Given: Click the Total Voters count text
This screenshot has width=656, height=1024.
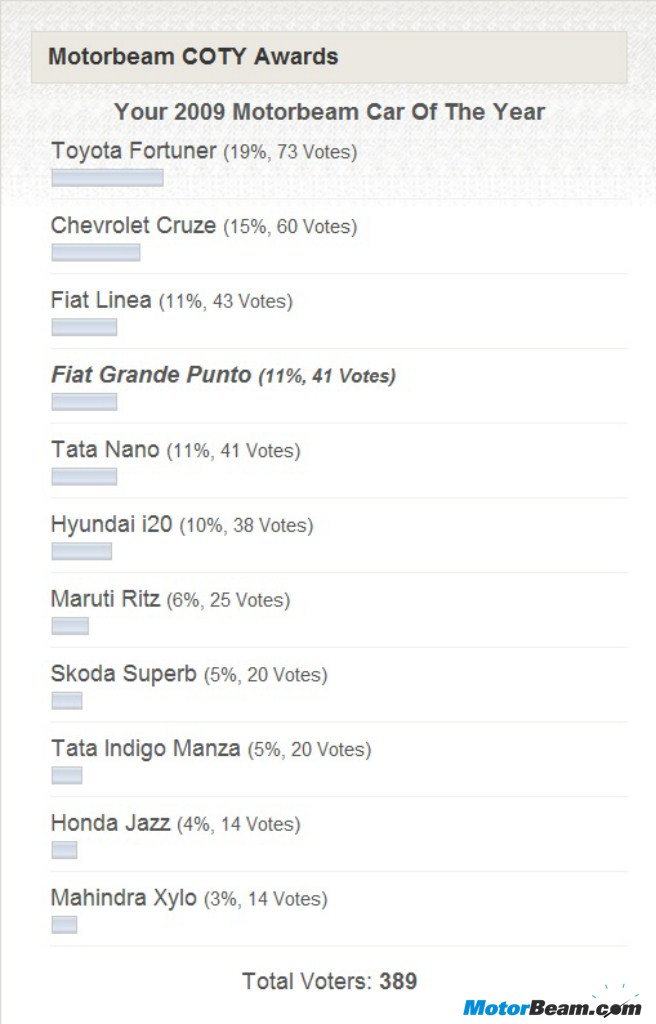Looking at the screenshot, I should tap(329, 981).
